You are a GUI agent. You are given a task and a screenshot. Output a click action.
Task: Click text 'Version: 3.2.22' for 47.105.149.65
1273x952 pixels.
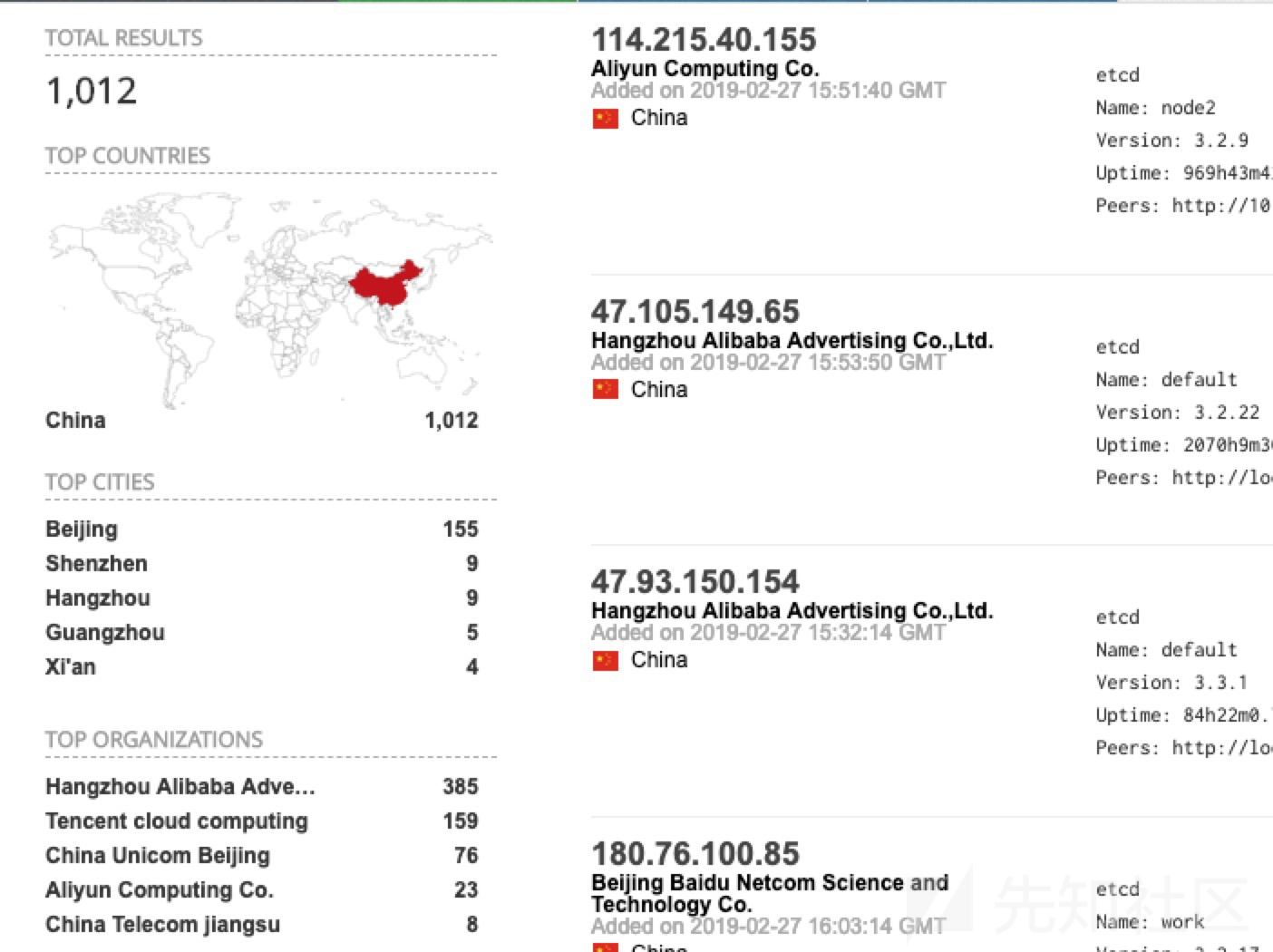click(x=1177, y=413)
